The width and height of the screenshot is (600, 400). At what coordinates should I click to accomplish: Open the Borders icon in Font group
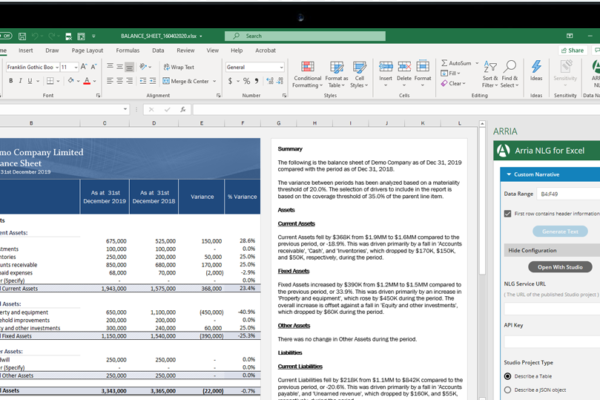[x=50, y=81]
